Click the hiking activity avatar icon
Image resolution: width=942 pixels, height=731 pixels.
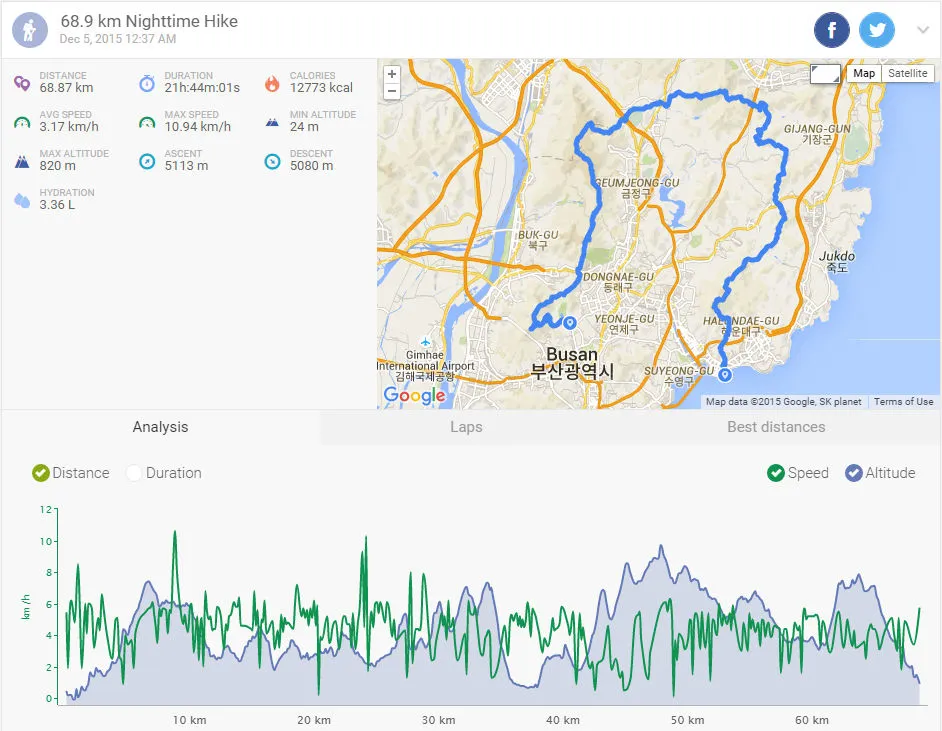click(29, 29)
